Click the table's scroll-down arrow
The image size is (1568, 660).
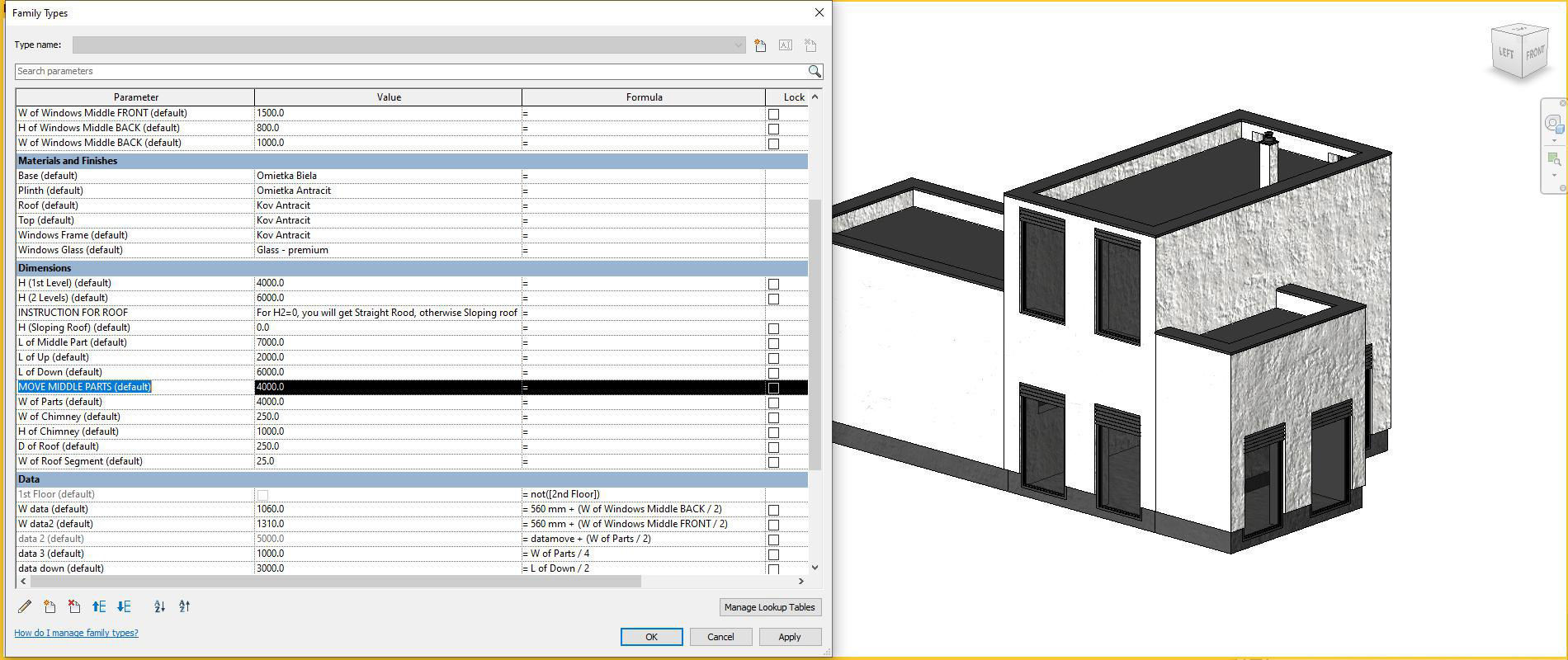click(x=815, y=568)
